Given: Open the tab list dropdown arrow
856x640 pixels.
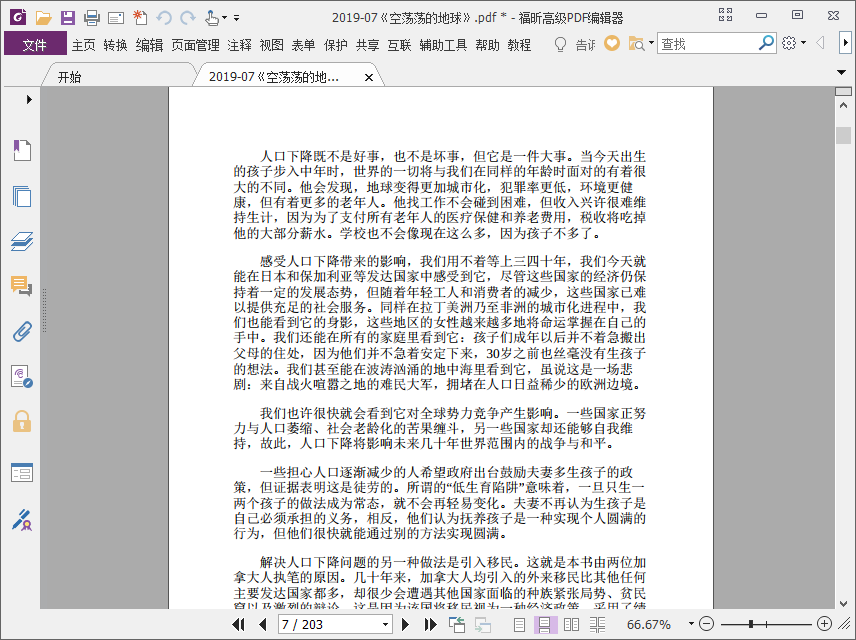Looking at the screenshot, I should [841, 72].
